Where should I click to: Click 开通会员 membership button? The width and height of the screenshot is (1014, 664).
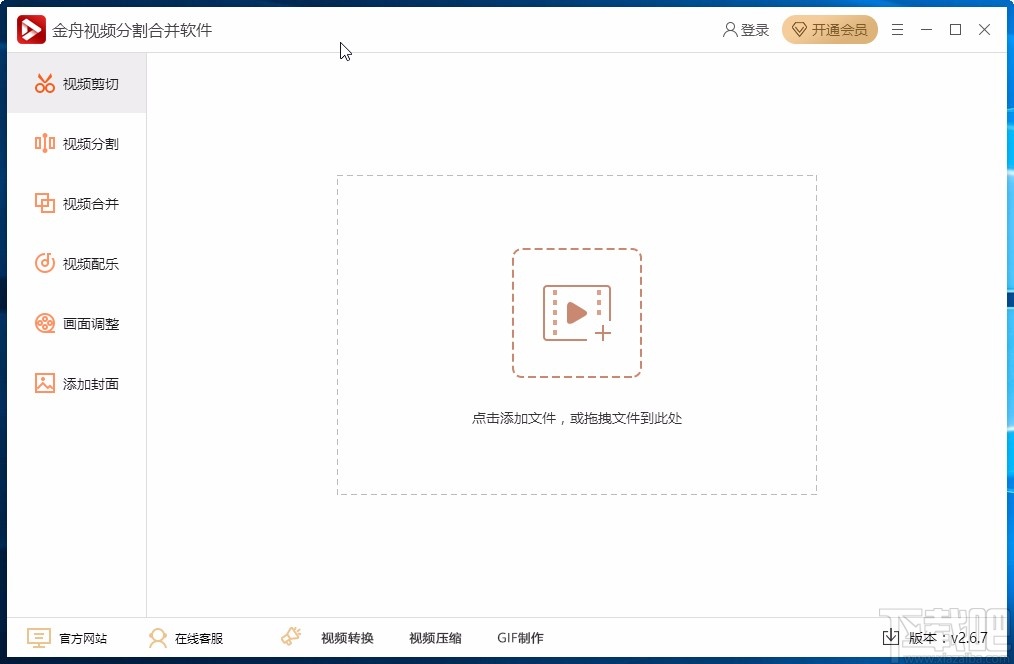(830, 30)
